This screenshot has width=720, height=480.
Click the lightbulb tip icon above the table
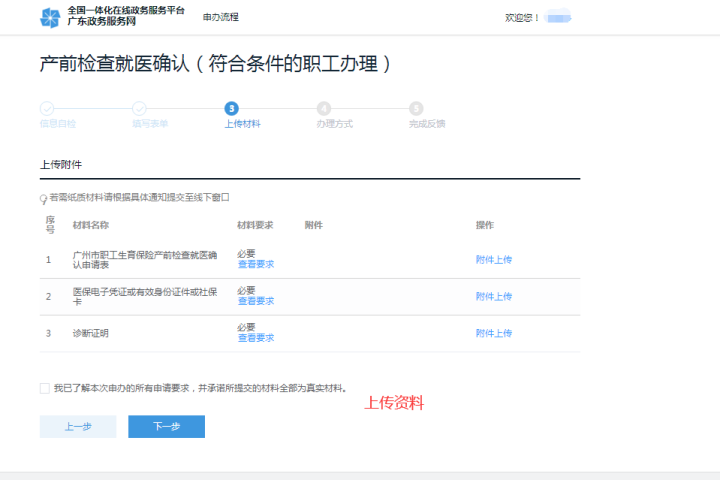(x=43, y=199)
